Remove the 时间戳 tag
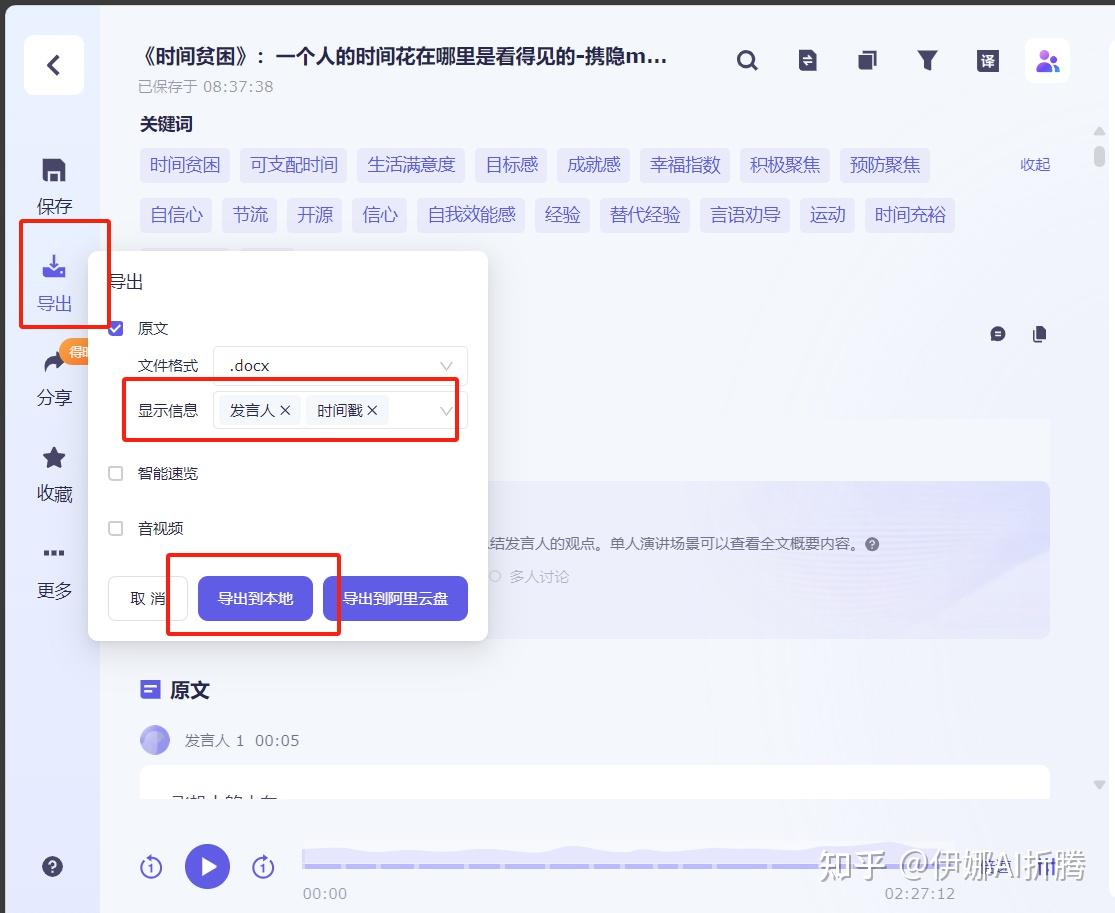This screenshot has width=1115, height=913. pos(372,410)
